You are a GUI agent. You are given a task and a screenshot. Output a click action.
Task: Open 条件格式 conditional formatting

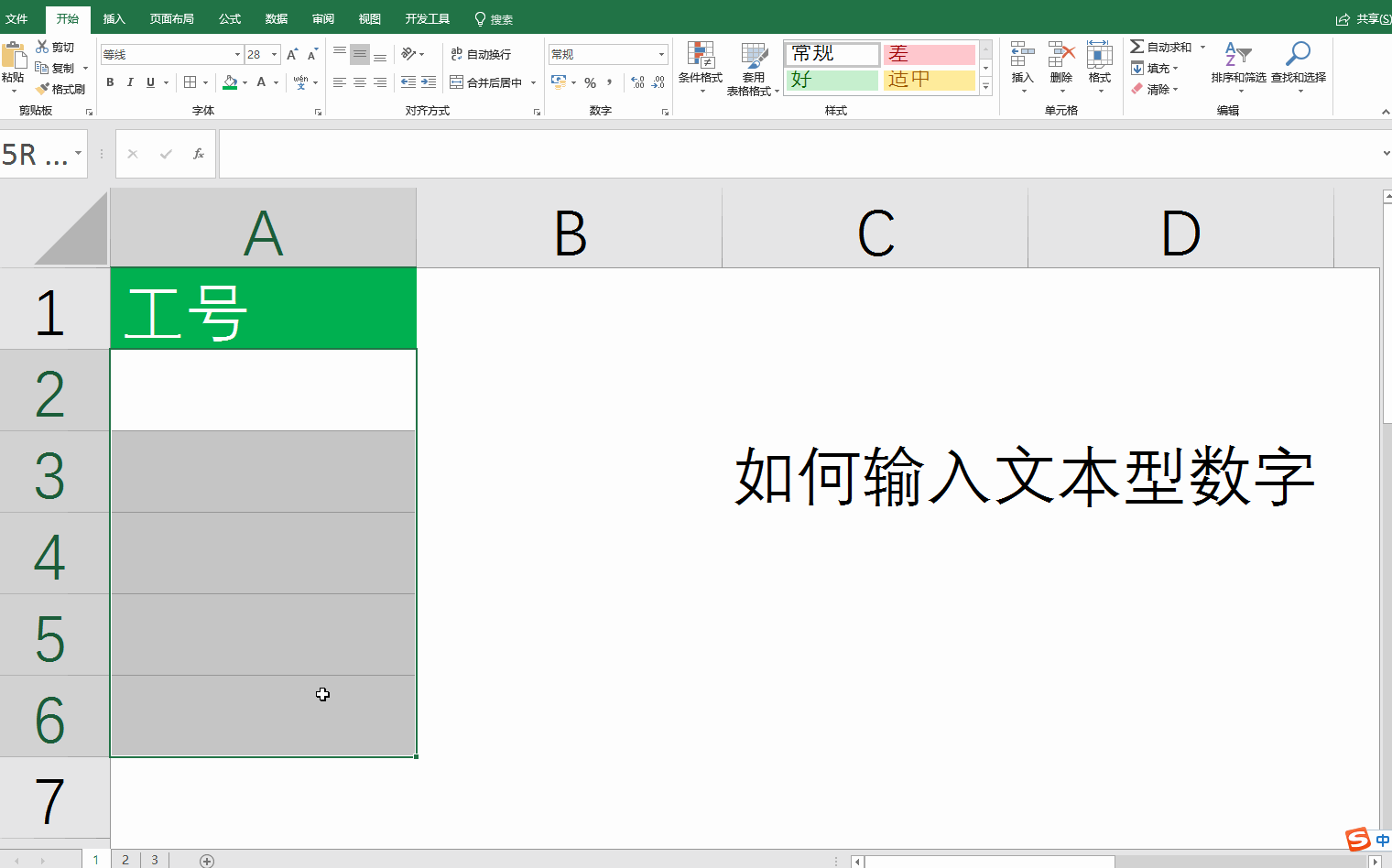point(701,67)
